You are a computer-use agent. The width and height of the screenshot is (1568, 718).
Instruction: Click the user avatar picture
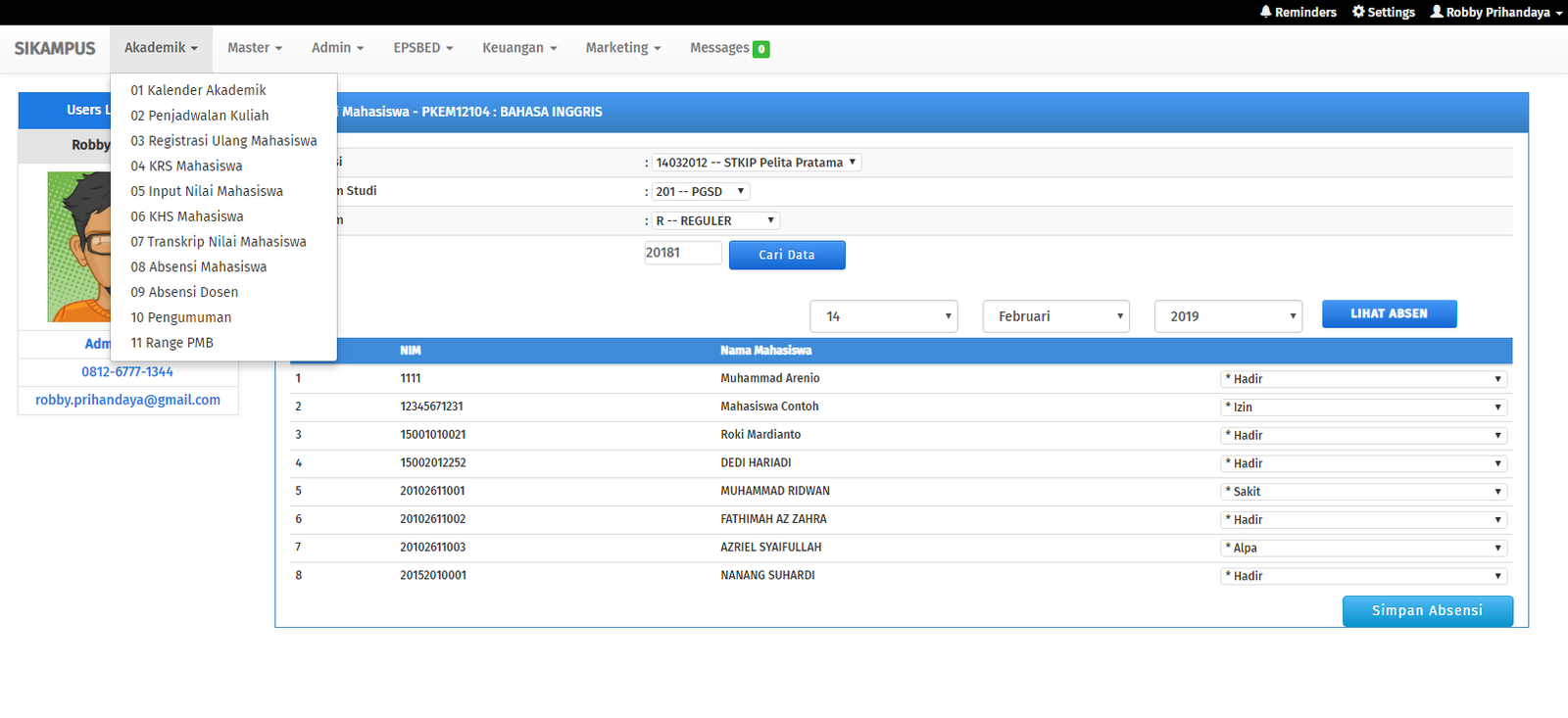point(79,247)
